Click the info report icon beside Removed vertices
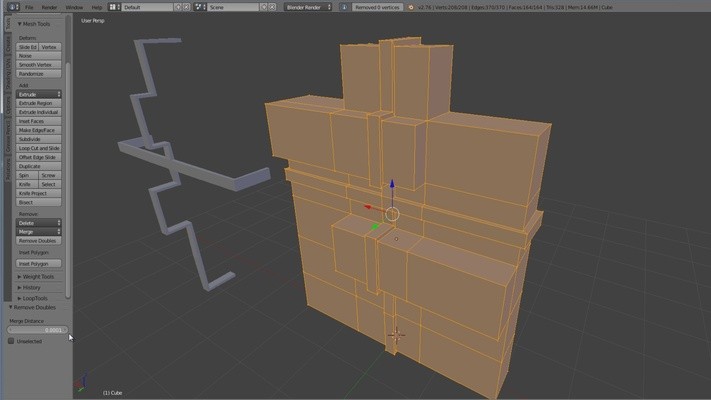Image resolution: width=711 pixels, height=400 pixels. [344, 7]
